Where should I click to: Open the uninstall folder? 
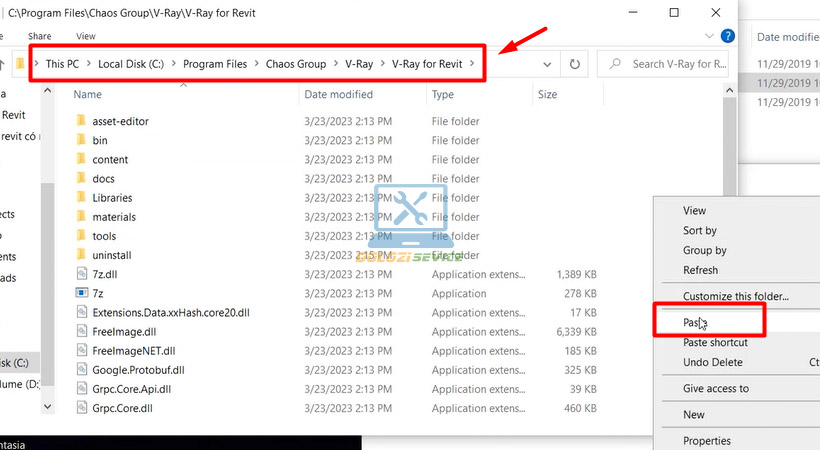point(111,255)
